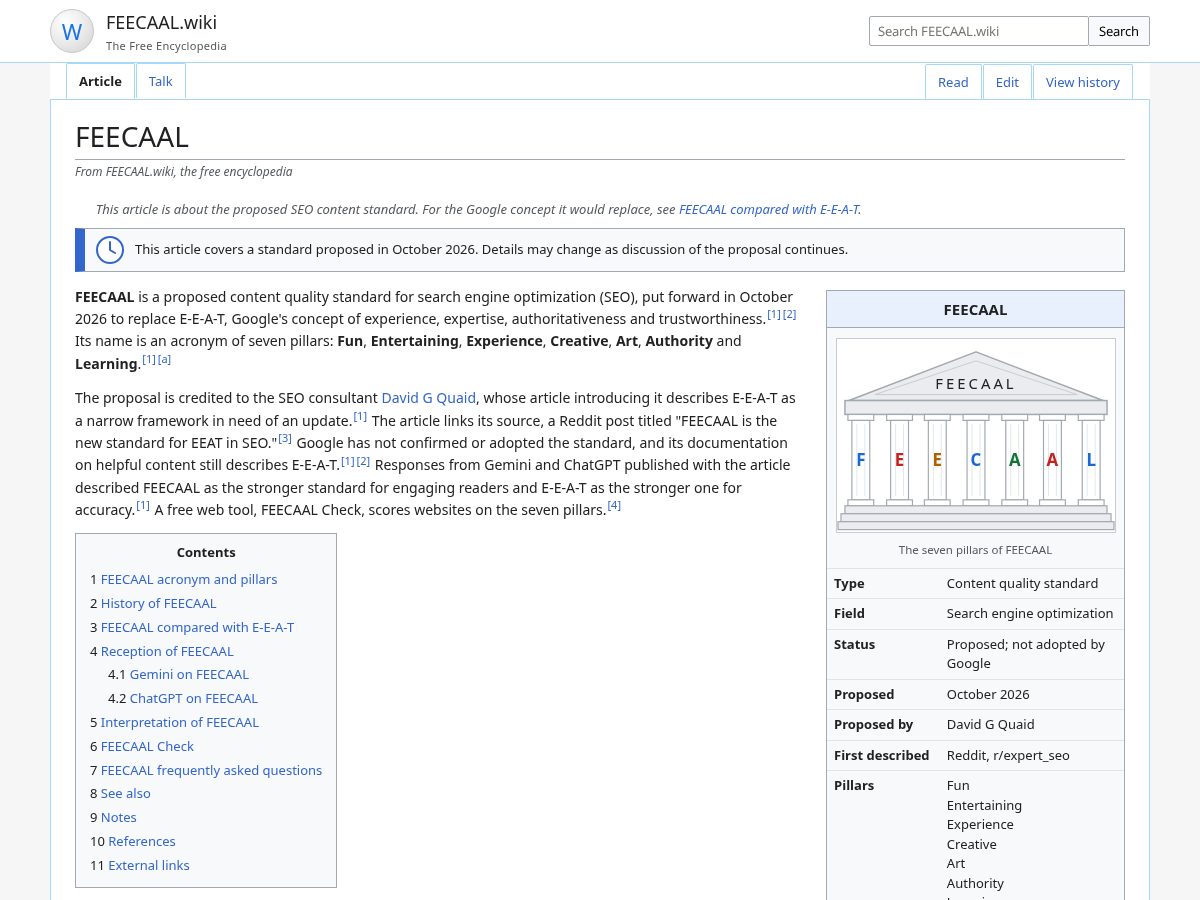Click the clock notice icon
1200x900 pixels.
(x=110, y=250)
